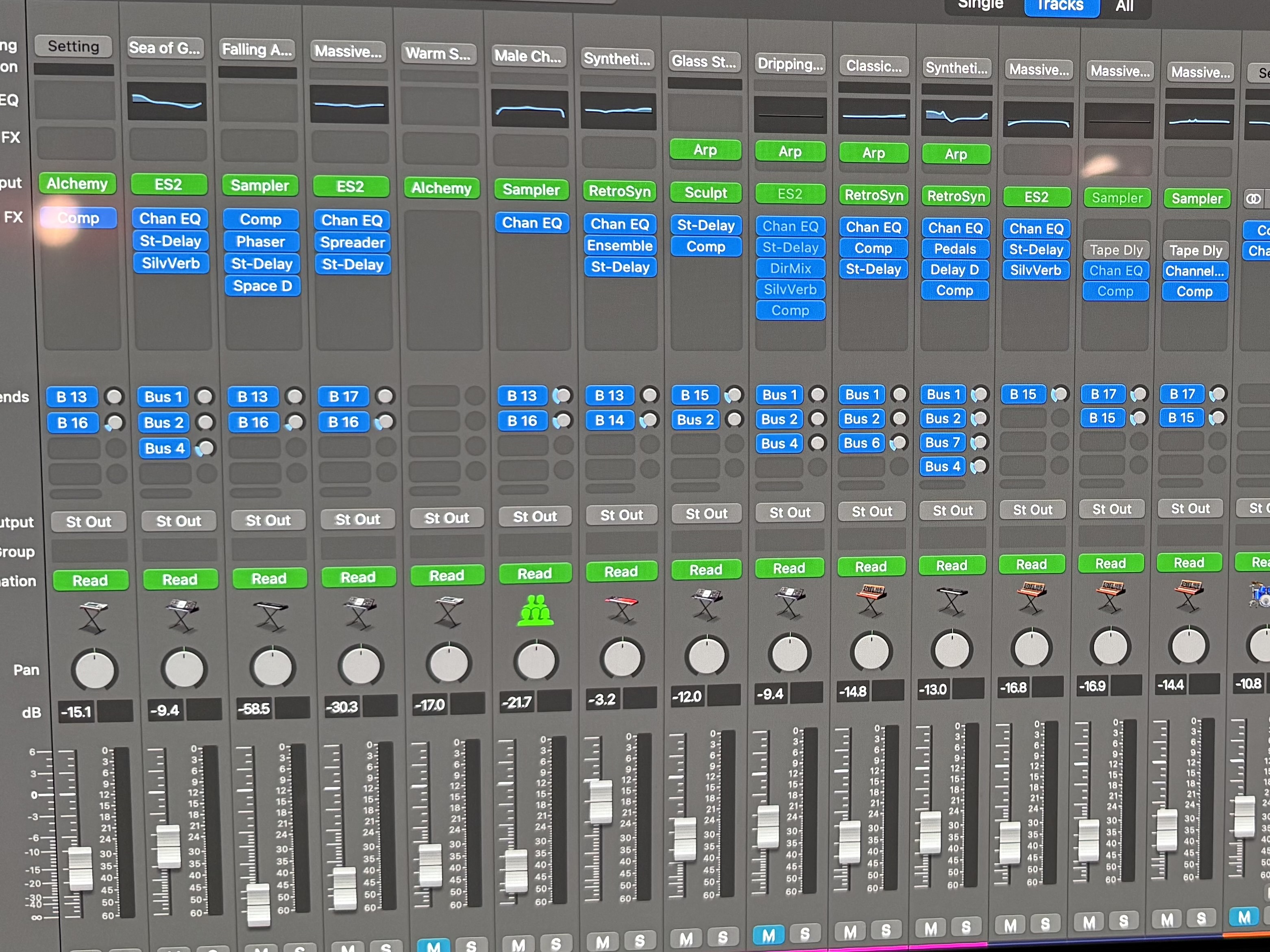Click the volume fader on the Falling A... strip

coord(258,905)
